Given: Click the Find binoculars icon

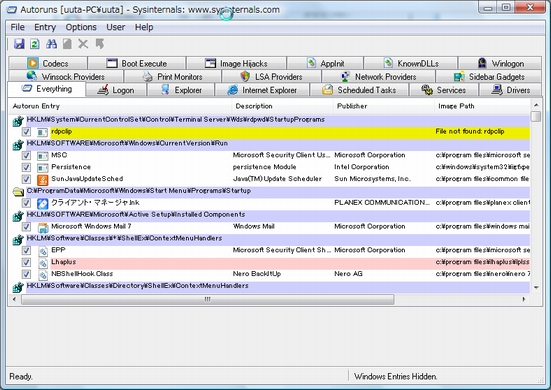Looking at the screenshot, I should click(51, 44).
